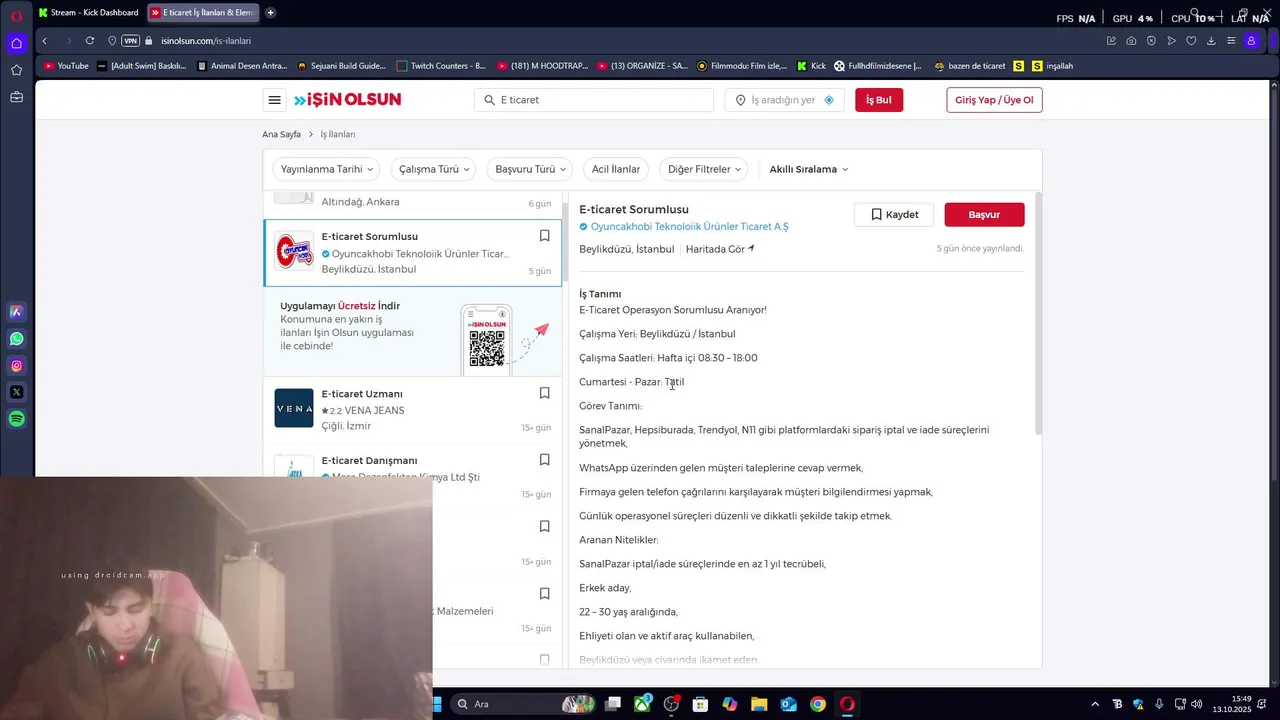Click the VENA company logo thumbnail
Image resolution: width=1280 pixels, height=720 pixels.
coord(294,408)
